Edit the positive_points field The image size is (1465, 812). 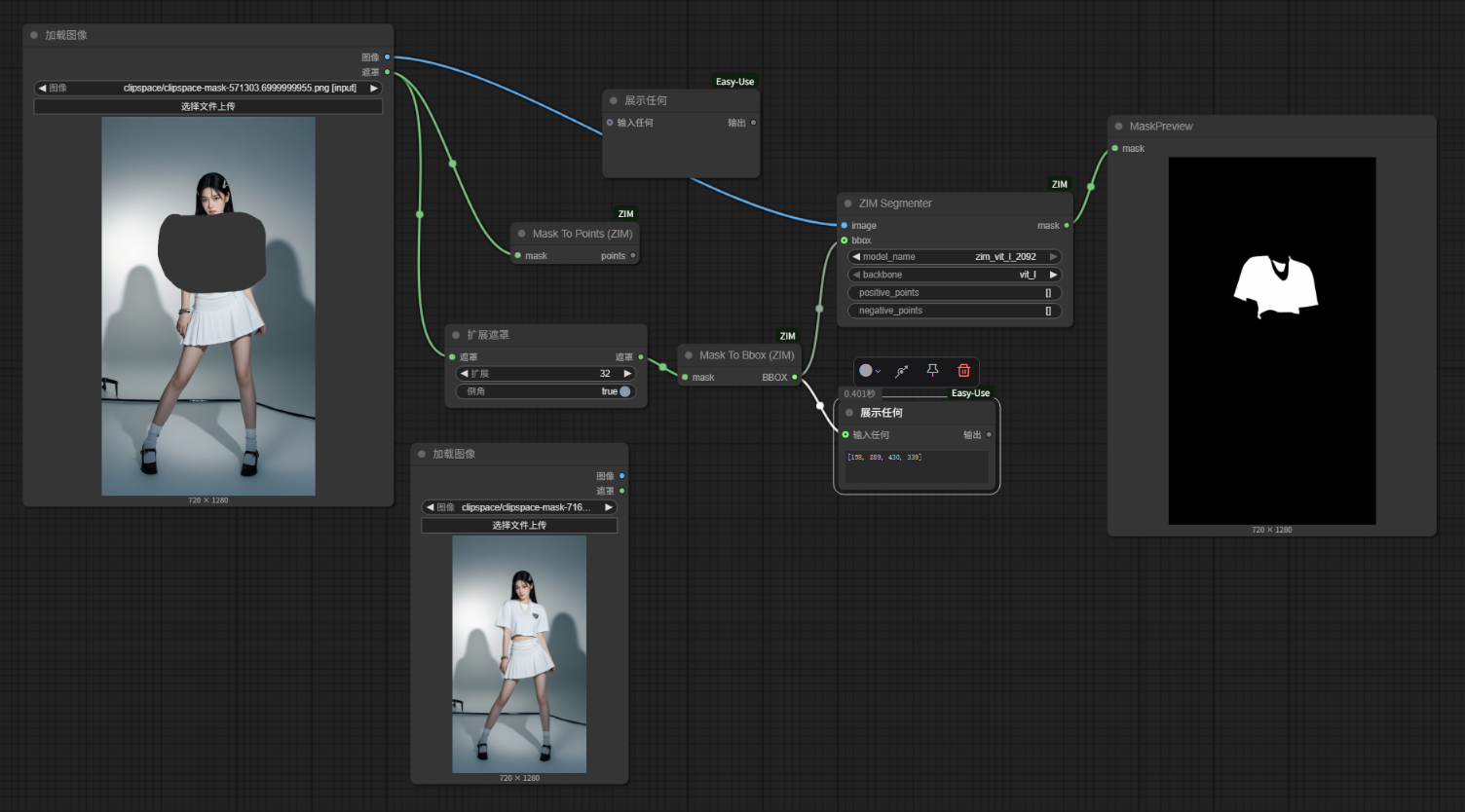pyautogui.click(x=955, y=293)
